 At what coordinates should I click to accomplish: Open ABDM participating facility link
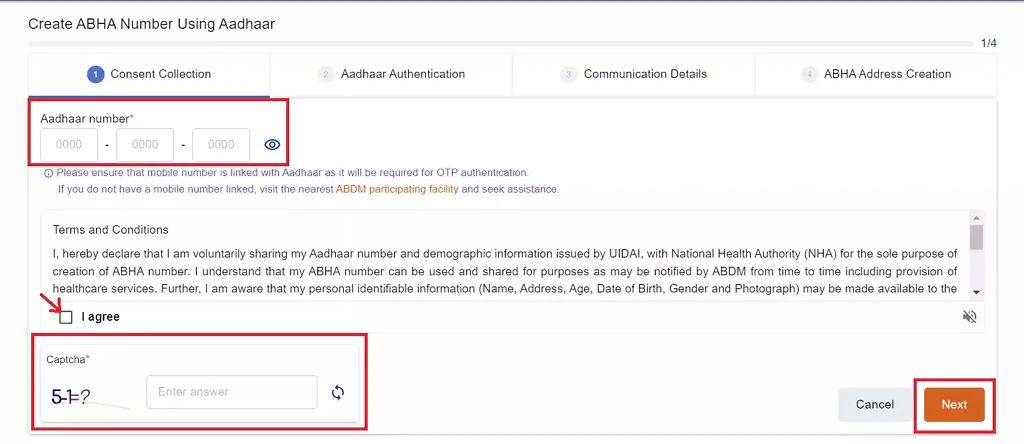[397, 189]
